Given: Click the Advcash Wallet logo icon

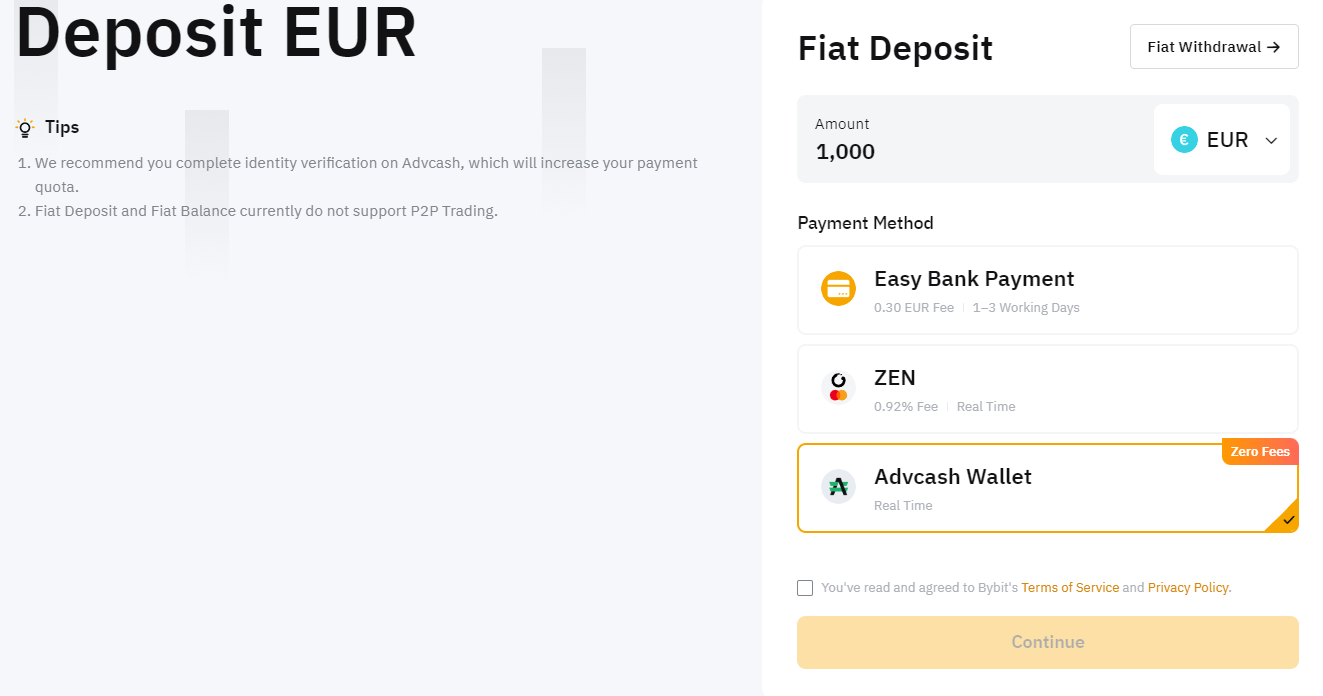Looking at the screenshot, I should [x=838, y=487].
